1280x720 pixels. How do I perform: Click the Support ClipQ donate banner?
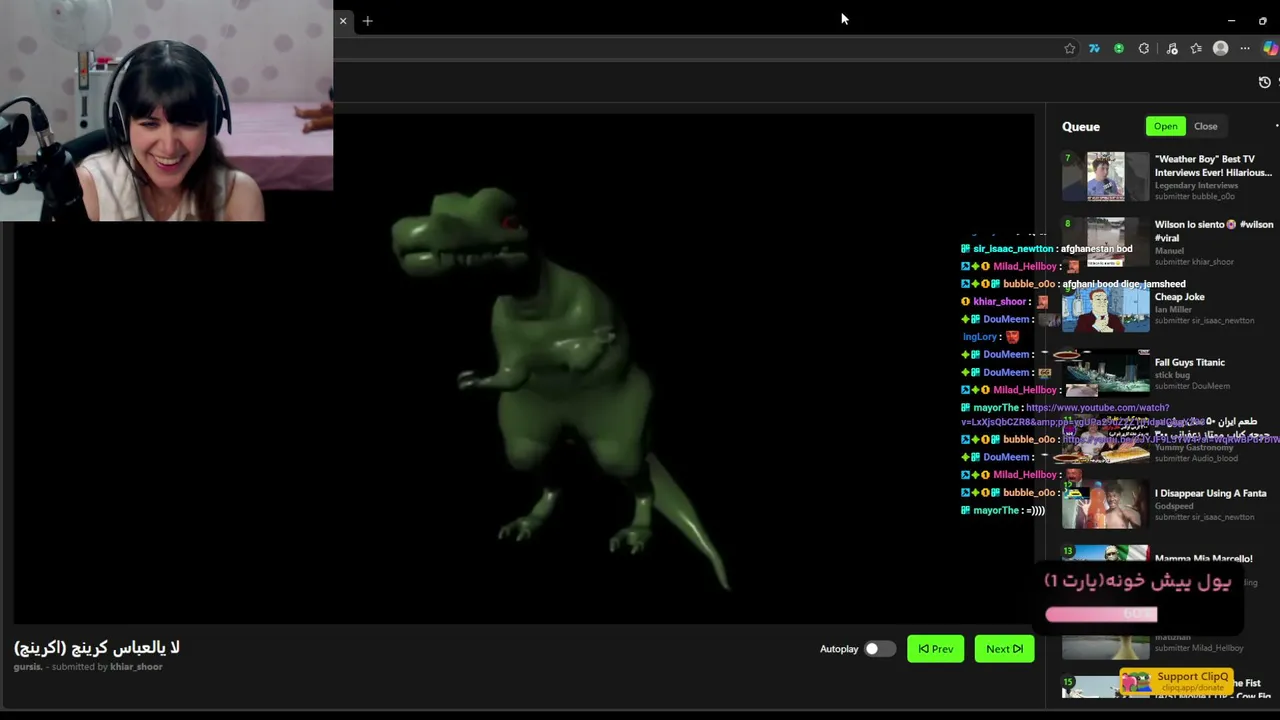[x=1176, y=681]
